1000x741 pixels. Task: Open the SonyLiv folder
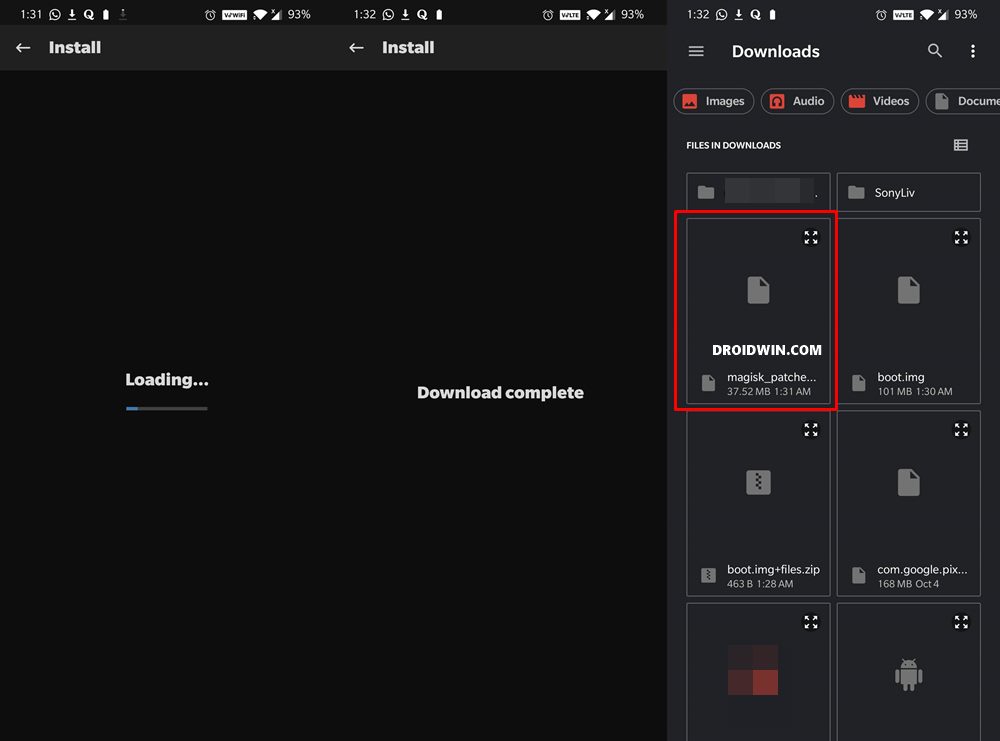[908, 192]
